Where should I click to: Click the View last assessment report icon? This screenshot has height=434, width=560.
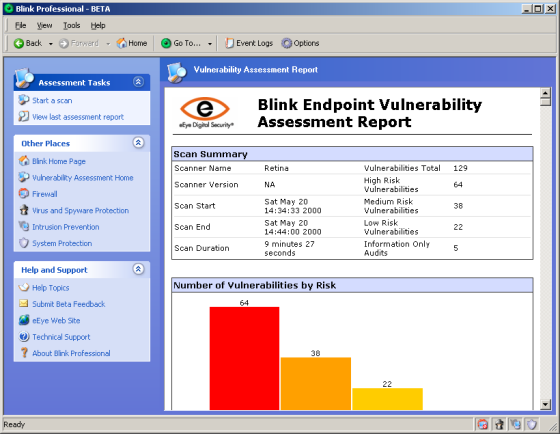click(x=24, y=116)
